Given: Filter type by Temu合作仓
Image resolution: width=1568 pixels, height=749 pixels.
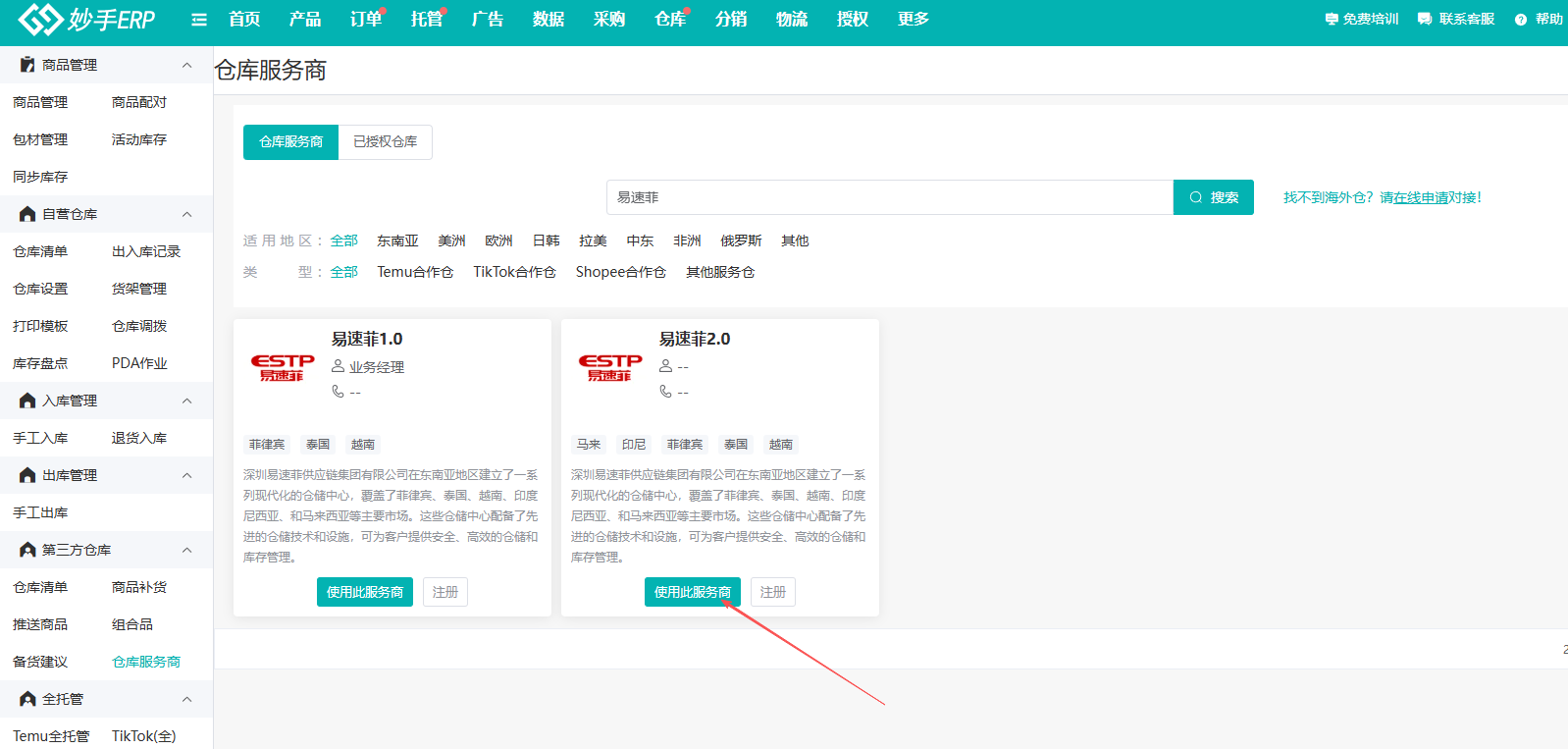Looking at the screenshot, I should 415,272.
